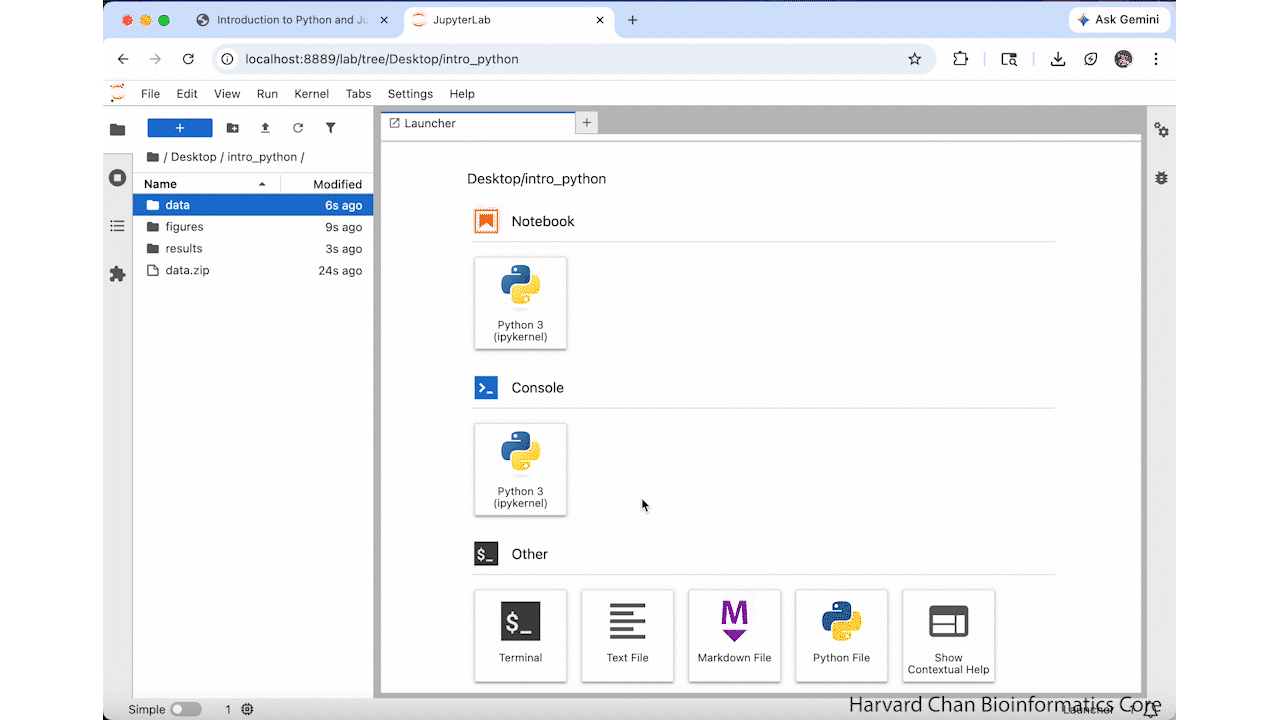The image size is (1280, 720).
Task: Expand the Settings menu
Action: point(410,94)
